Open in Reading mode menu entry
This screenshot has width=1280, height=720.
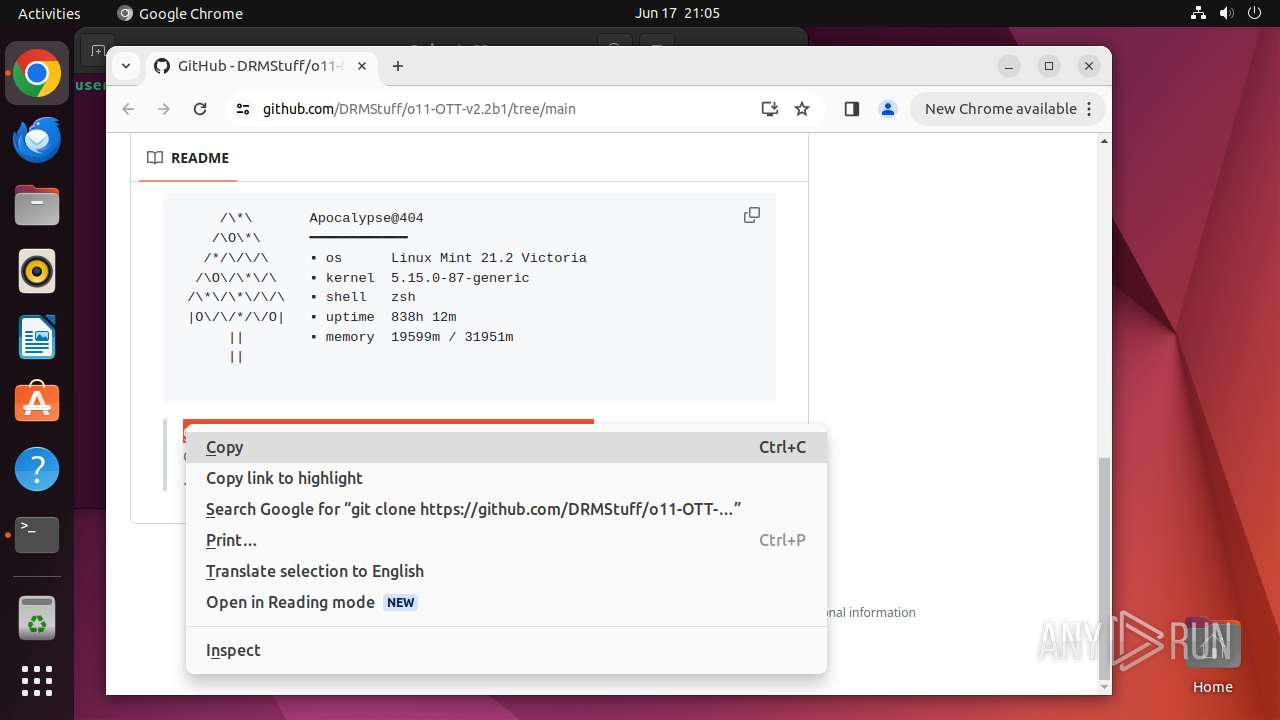[506, 602]
